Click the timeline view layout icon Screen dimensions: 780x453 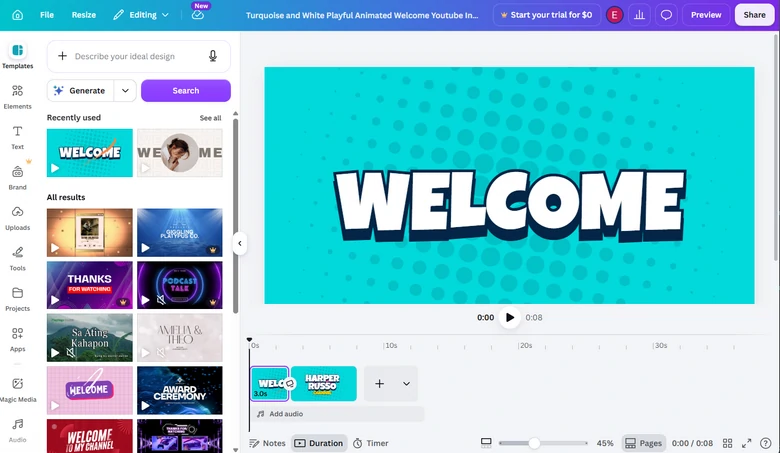pyautogui.click(x=486, y=443)
